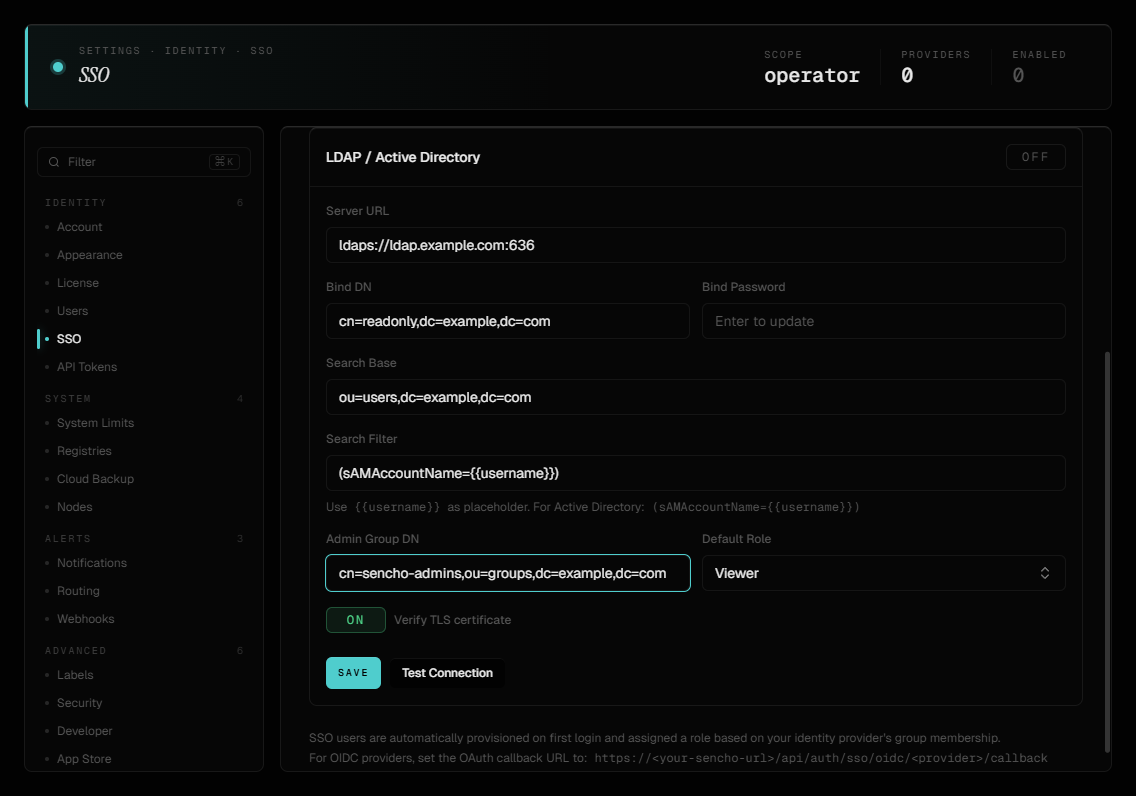Click the 'LDAP / Active Directory' heading

point(403,157)
